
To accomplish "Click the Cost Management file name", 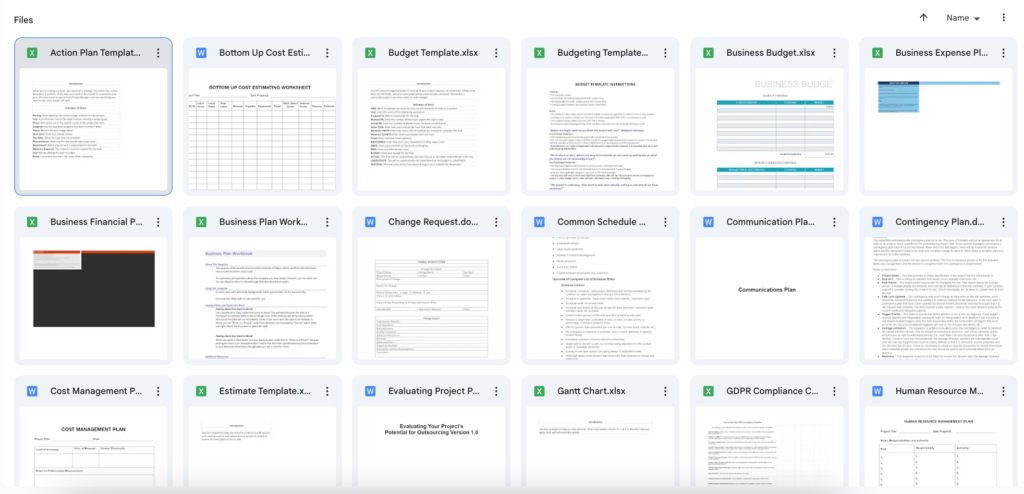I will pyautogui.click(x=96, y=391).
